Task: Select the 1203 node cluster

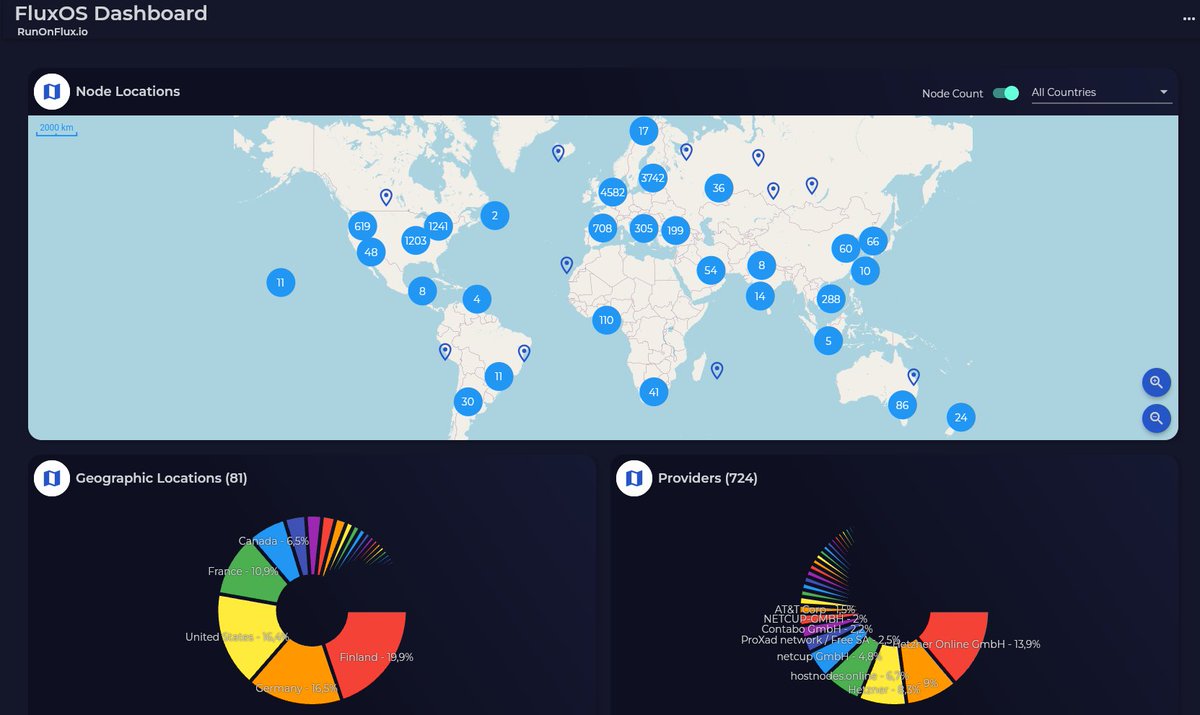Action: [415, 241]
